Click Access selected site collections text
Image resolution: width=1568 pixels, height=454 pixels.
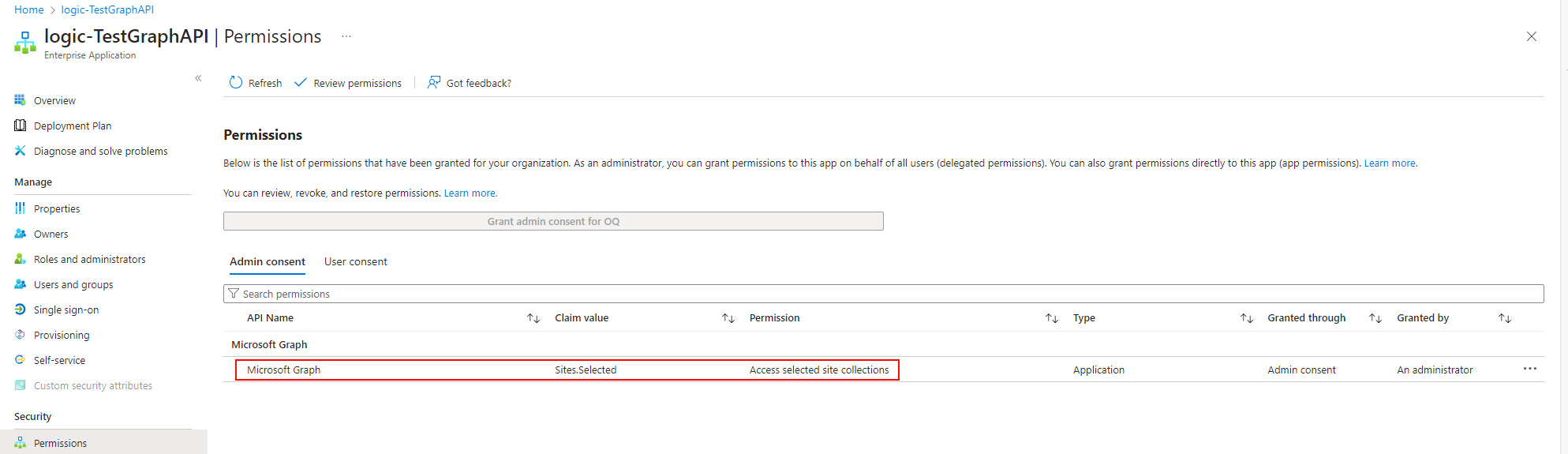click(819, 370)
